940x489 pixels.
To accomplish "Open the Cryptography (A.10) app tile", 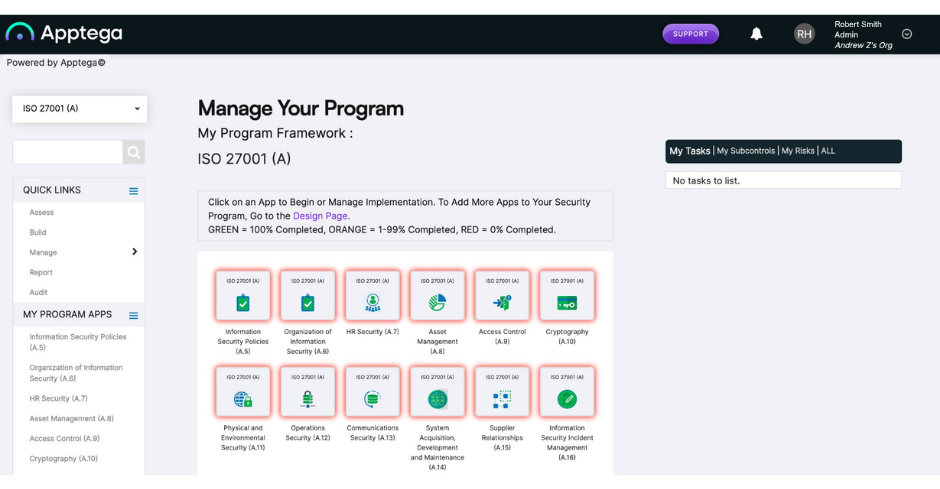I will pos(567,295).
